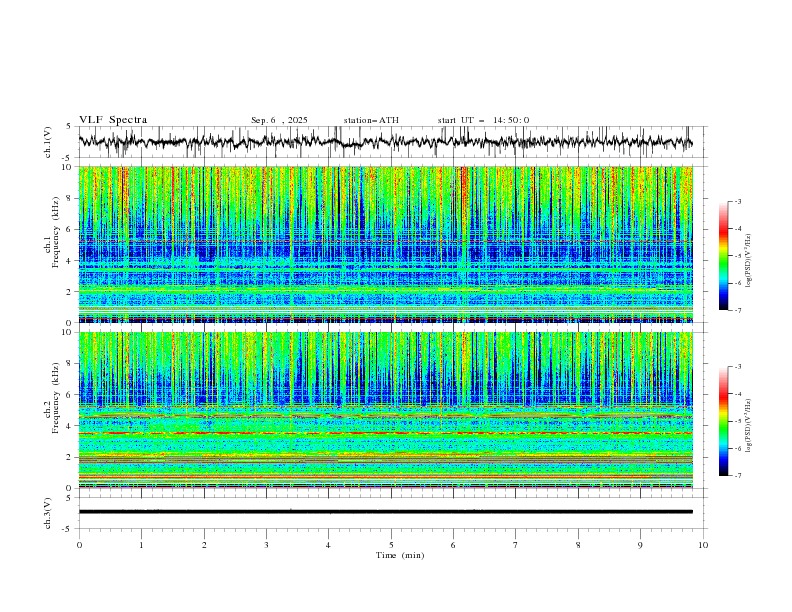
Task: Click the lower ch.2 color scale bar
Action: (723, 421)
